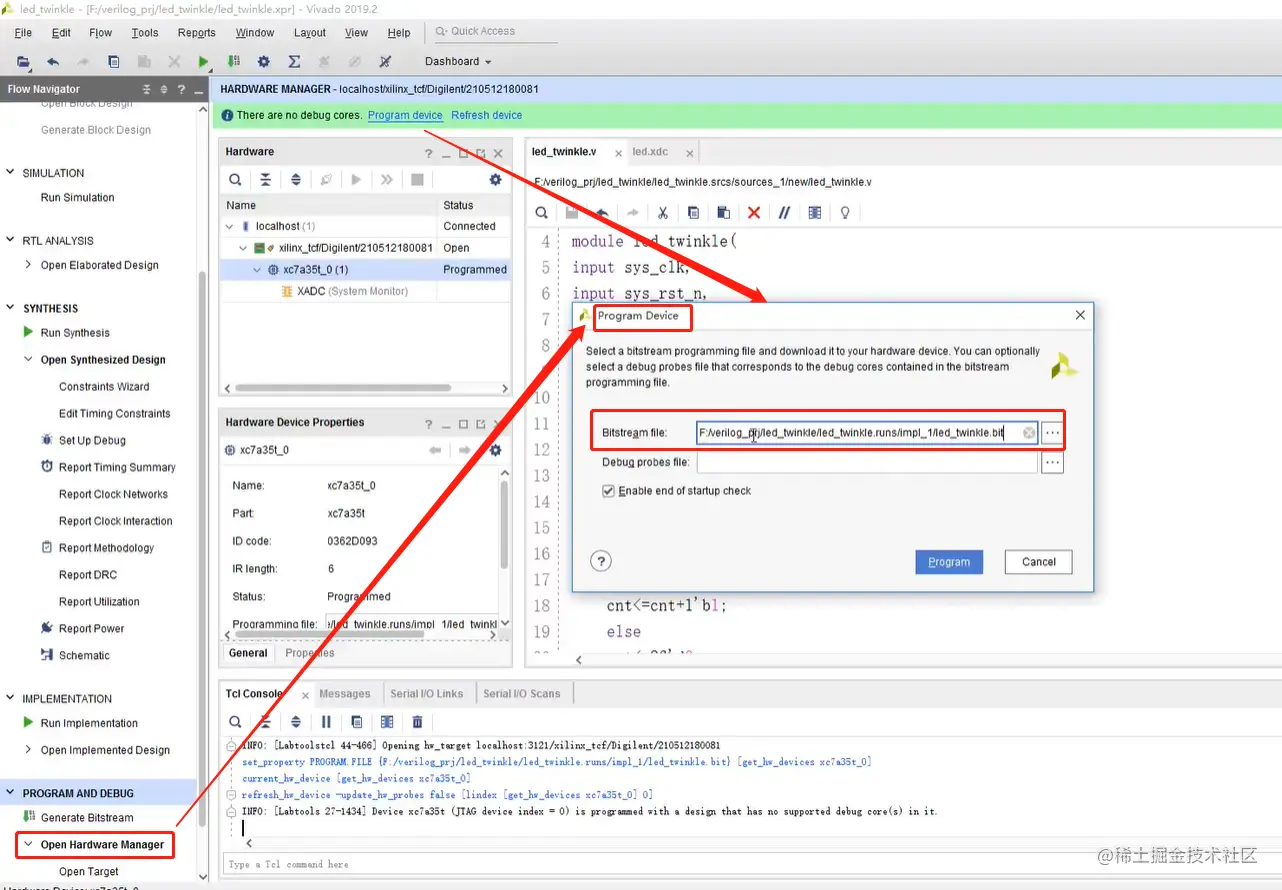The height and width of the screenshot is (890, 1282).
Task: Click lightbulb icon in editor toolbar
Action: pyautogui.click(x=845, y=213)
